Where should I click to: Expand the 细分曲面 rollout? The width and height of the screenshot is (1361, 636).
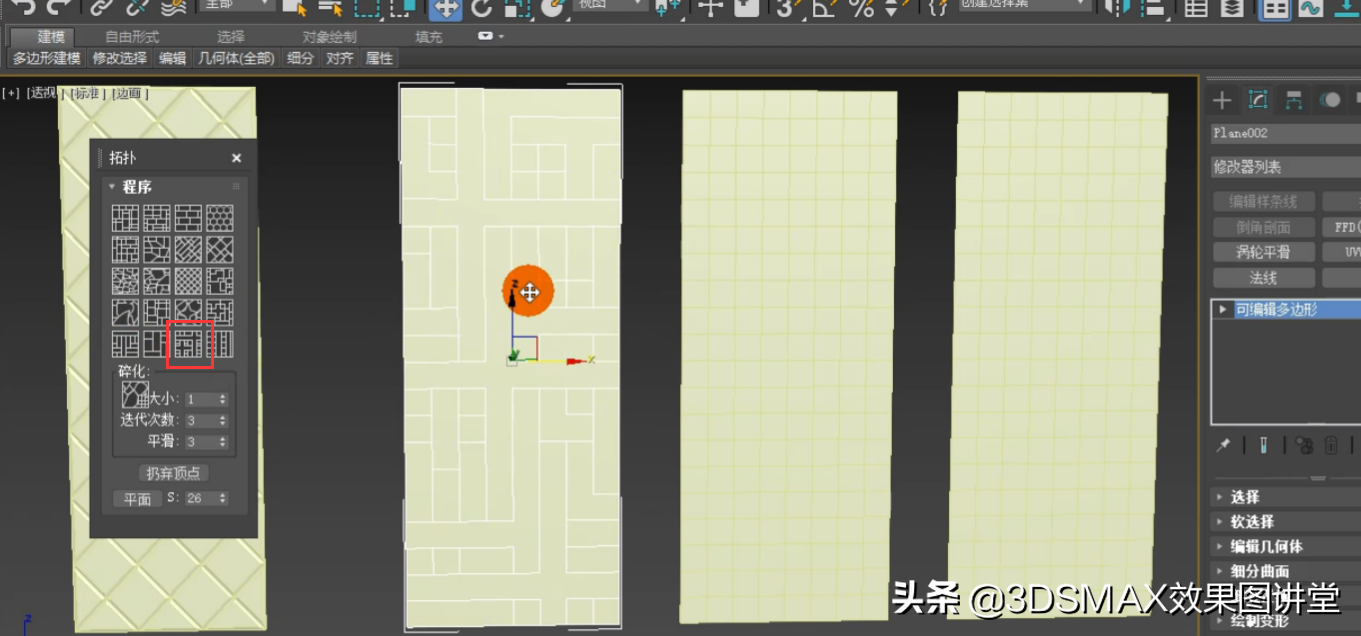[x=1286, y=572]
